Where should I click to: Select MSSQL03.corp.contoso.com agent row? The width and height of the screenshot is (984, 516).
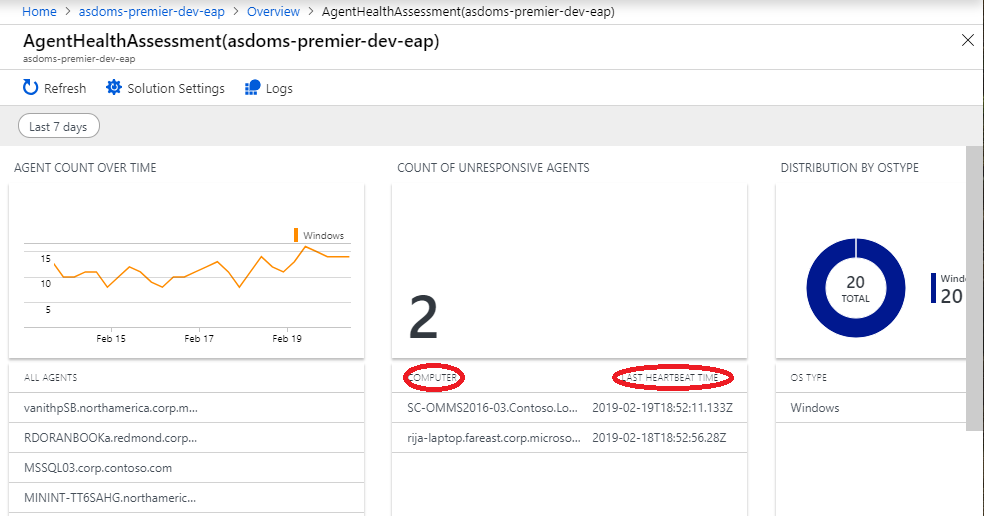coord(186,468)
